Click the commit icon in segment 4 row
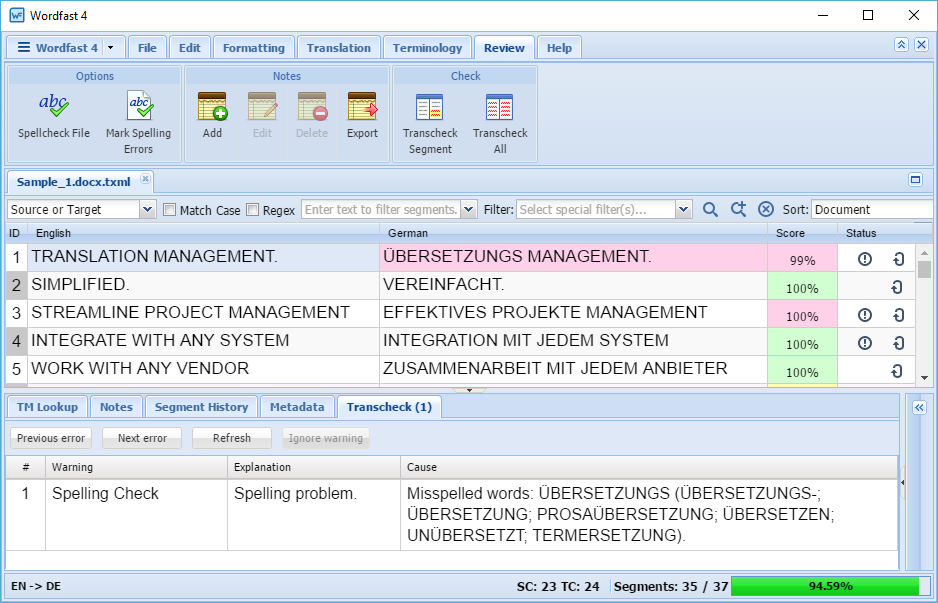The height and width of the screenshot is (603, 938). click(898, 343)
